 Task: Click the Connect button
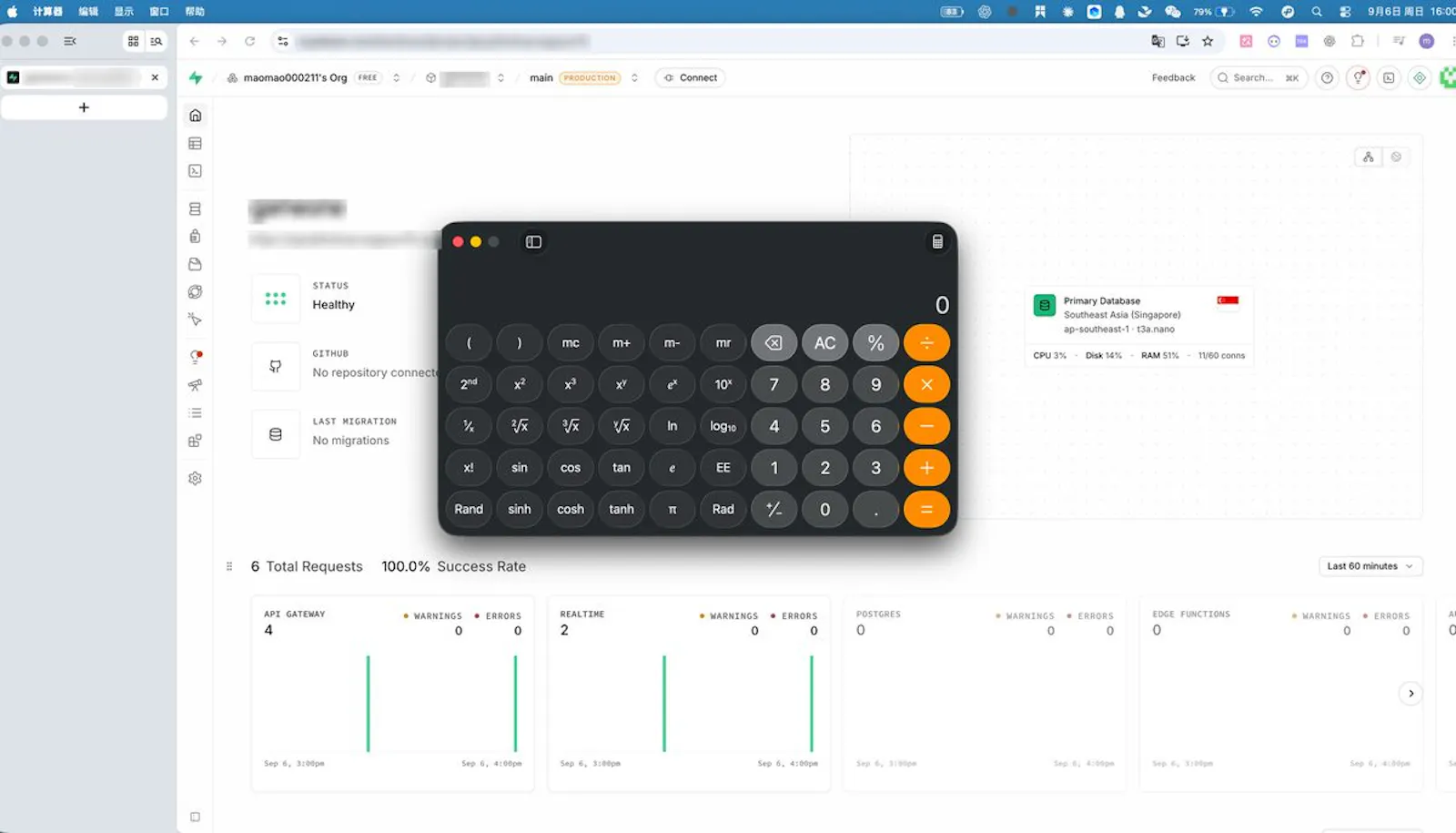pos(690,77)
